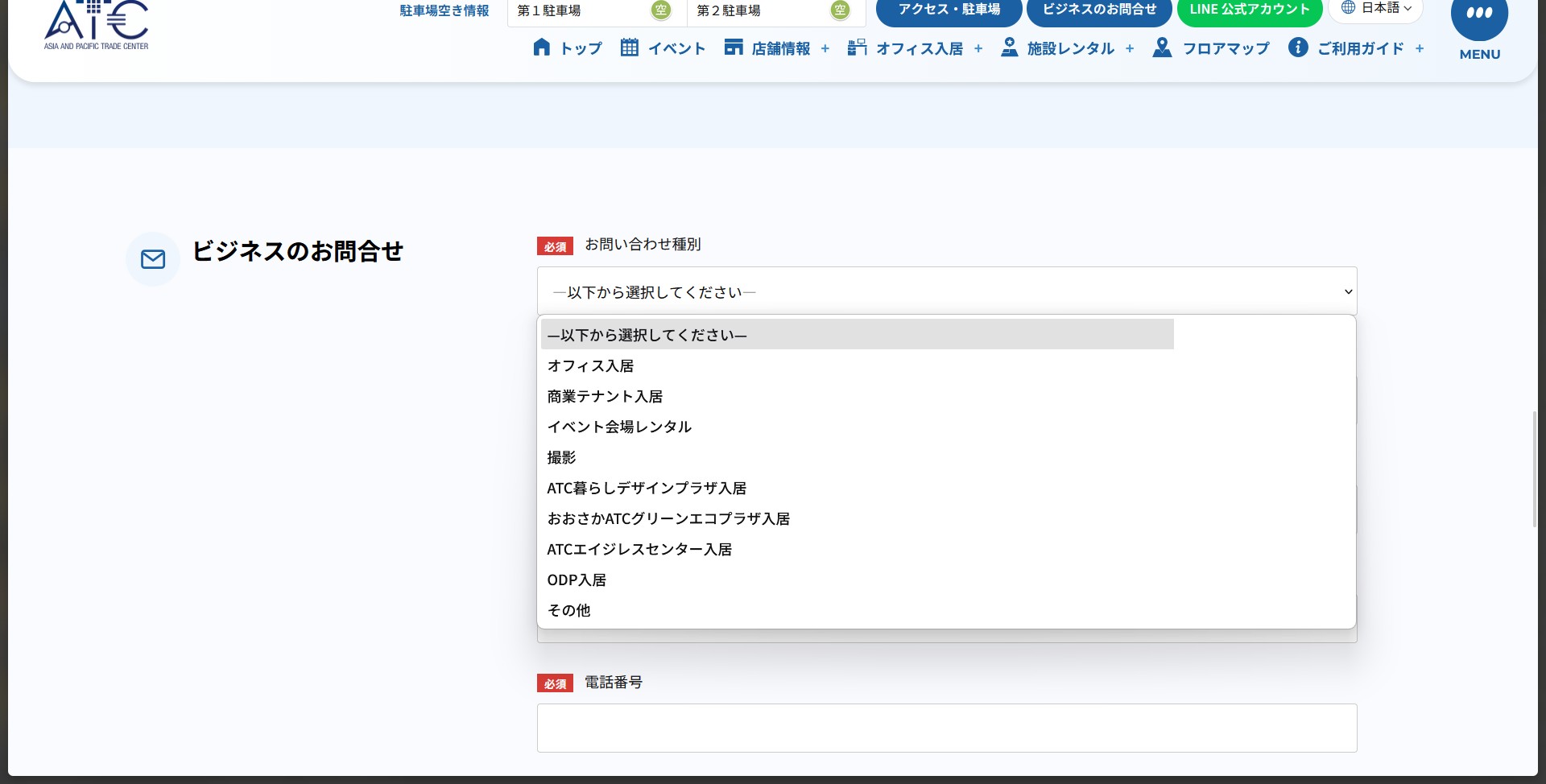Click the page vertical scrollbar
Screen dimensions: 1546x784
[x=1534, y=468]
